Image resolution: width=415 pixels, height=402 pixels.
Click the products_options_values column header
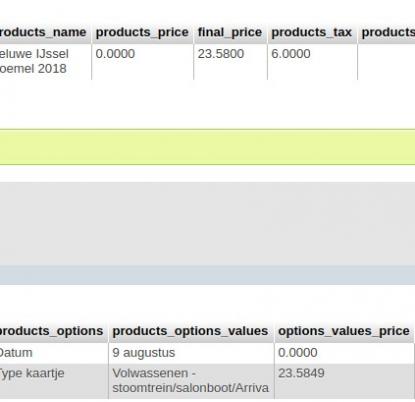click(191, 332)
